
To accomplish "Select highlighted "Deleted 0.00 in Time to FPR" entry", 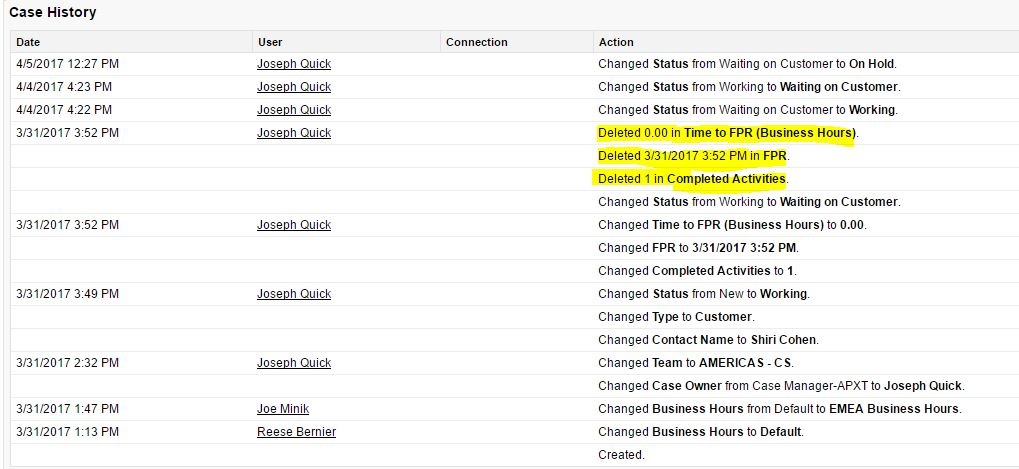I will tap(727, 133).
